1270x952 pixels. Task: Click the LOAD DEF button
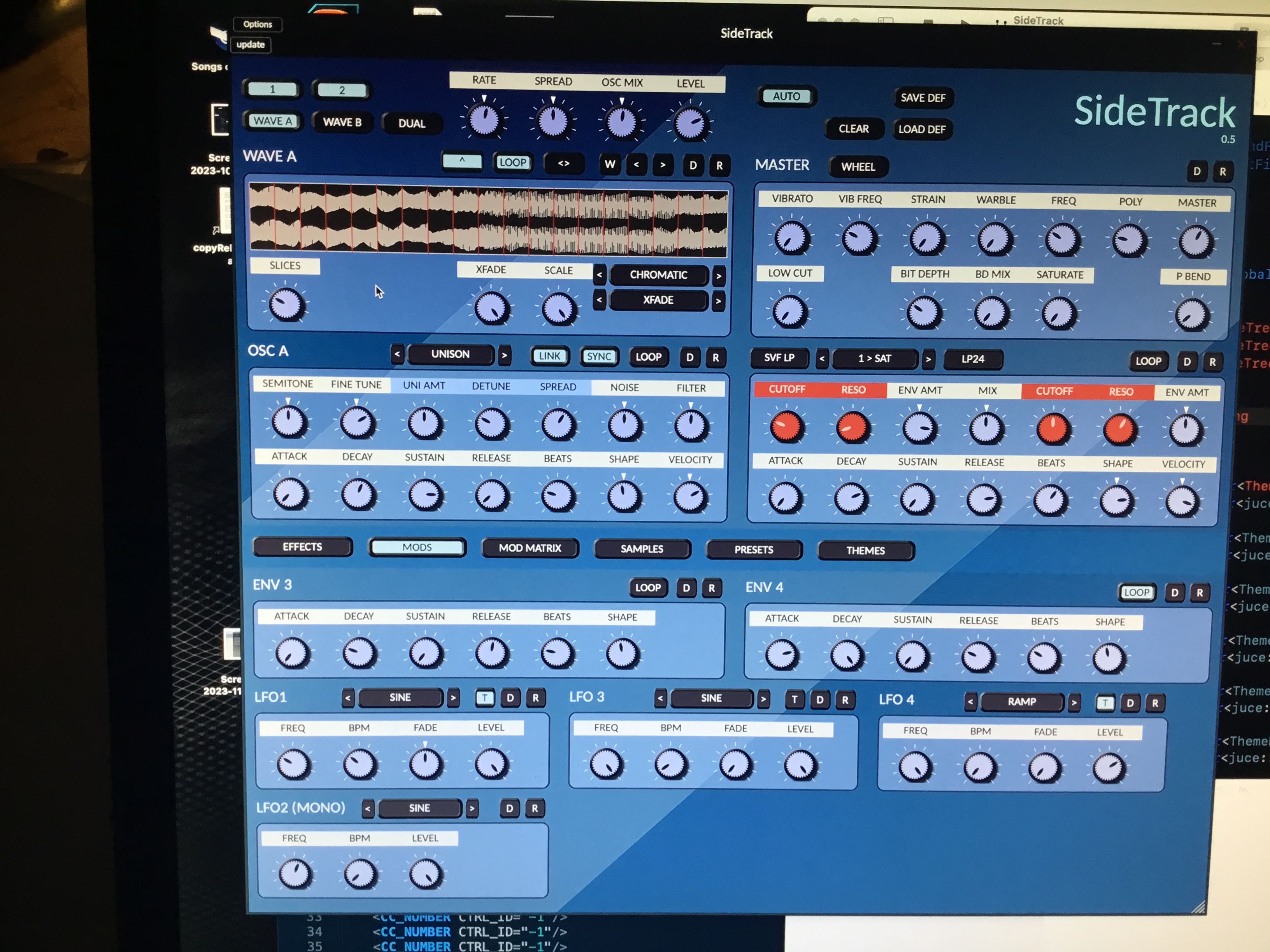(922, 129)
